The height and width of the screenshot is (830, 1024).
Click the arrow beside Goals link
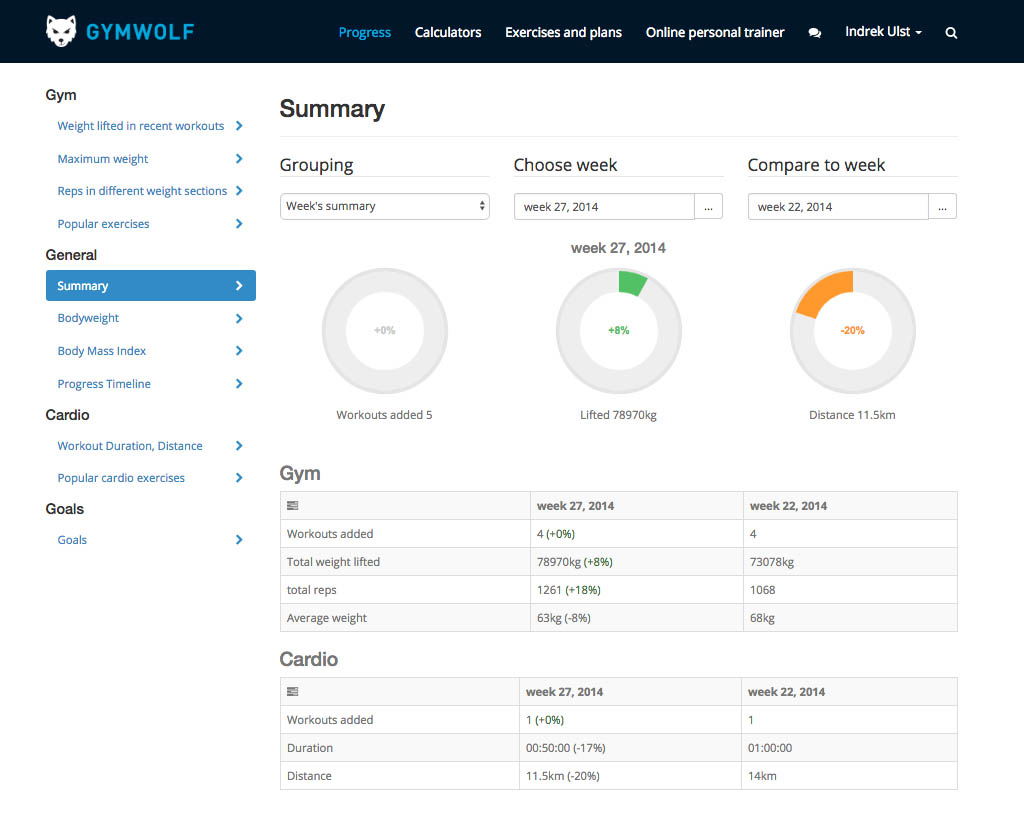(x=239, y=540)
